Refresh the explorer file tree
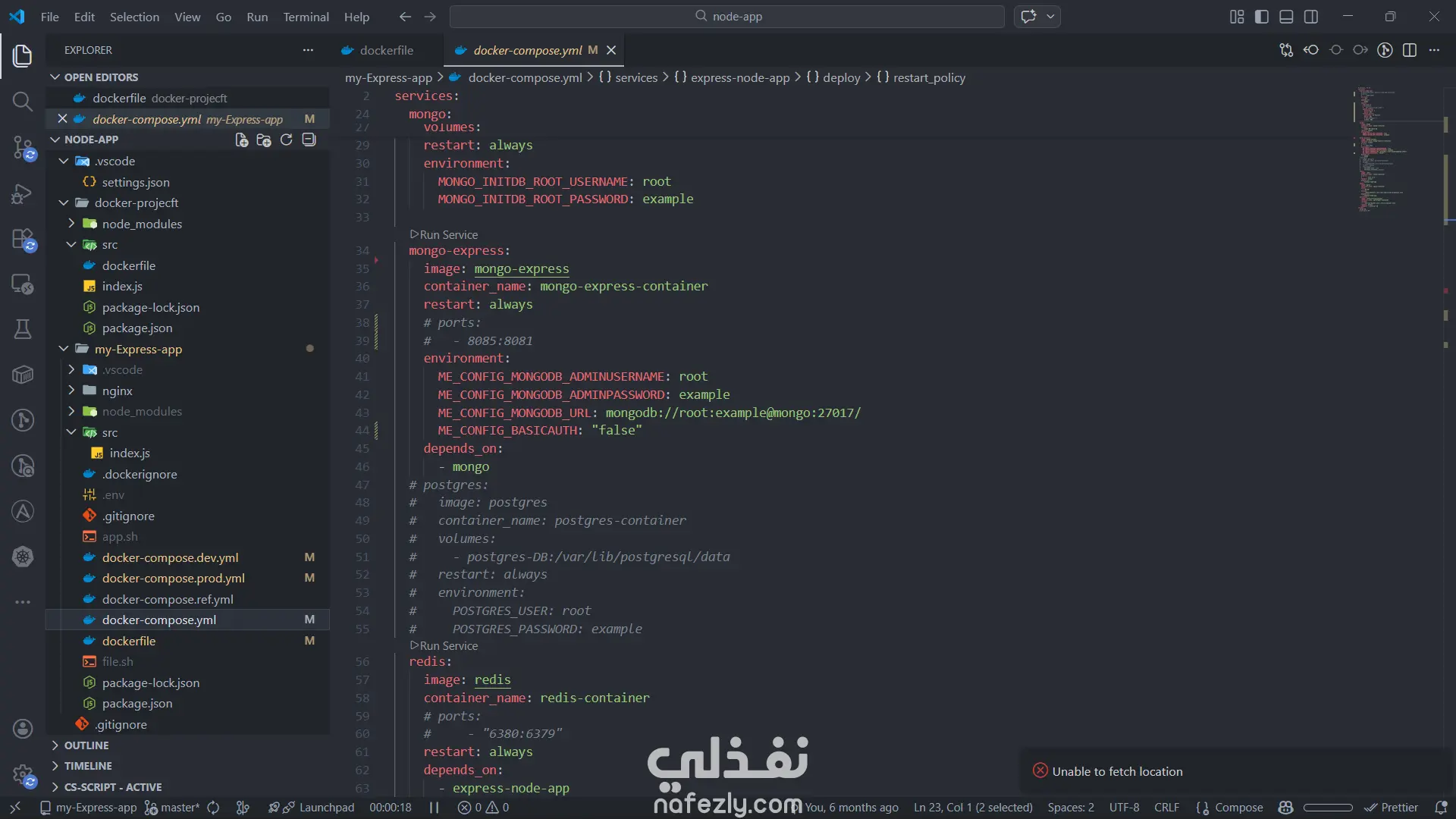This screenshot has height=819, width=1456. [x=286, y=140]
